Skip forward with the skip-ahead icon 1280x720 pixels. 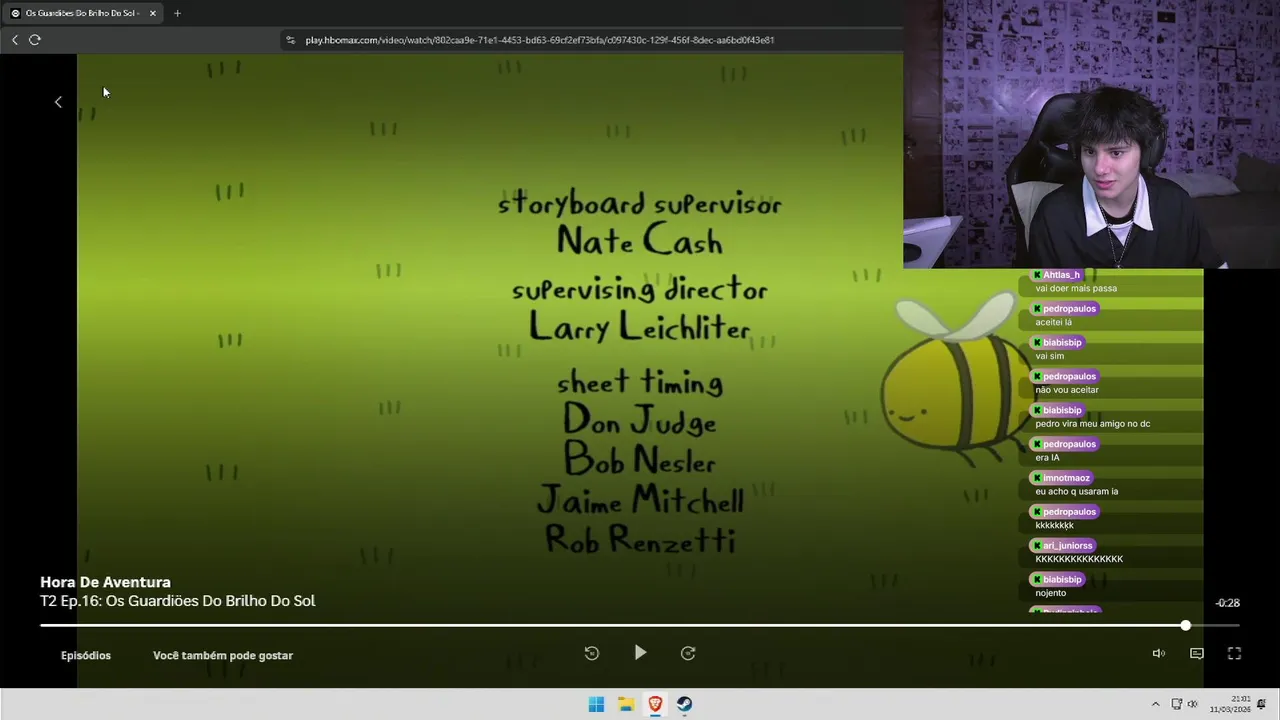coord(688,653)
